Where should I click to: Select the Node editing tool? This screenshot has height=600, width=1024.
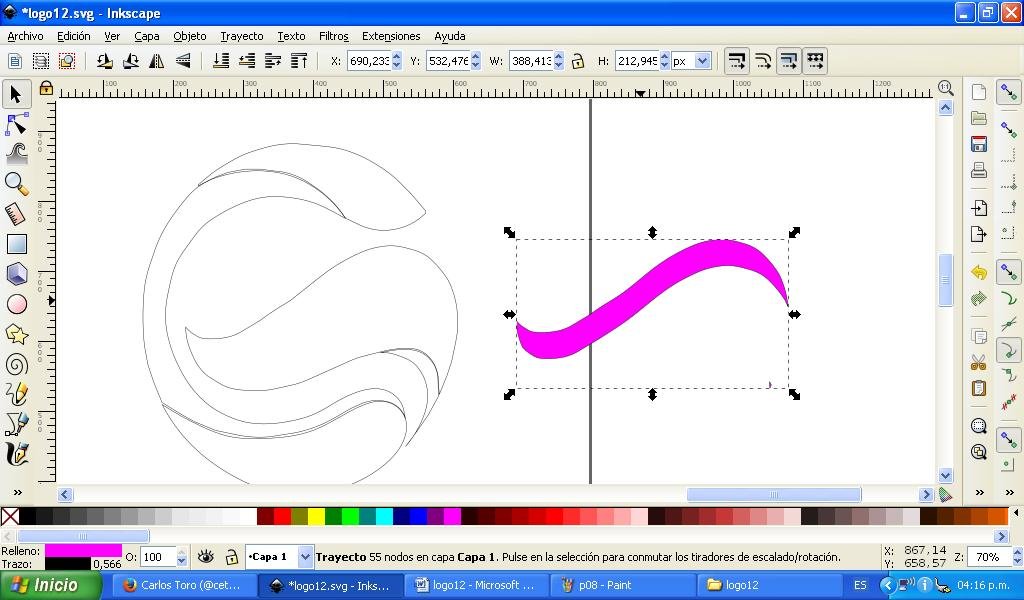click(16, 125)
